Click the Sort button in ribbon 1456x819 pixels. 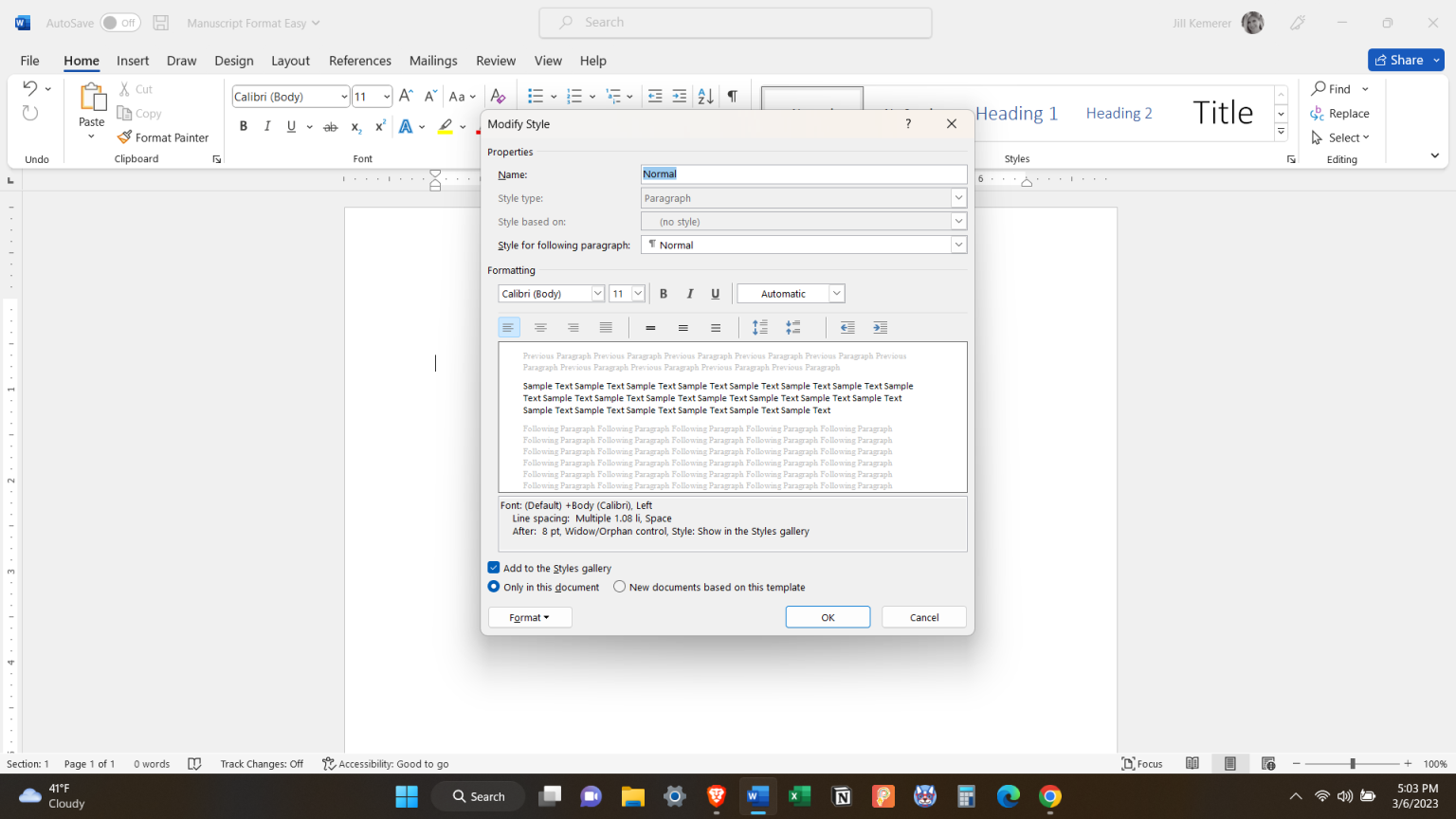point(705,96)
